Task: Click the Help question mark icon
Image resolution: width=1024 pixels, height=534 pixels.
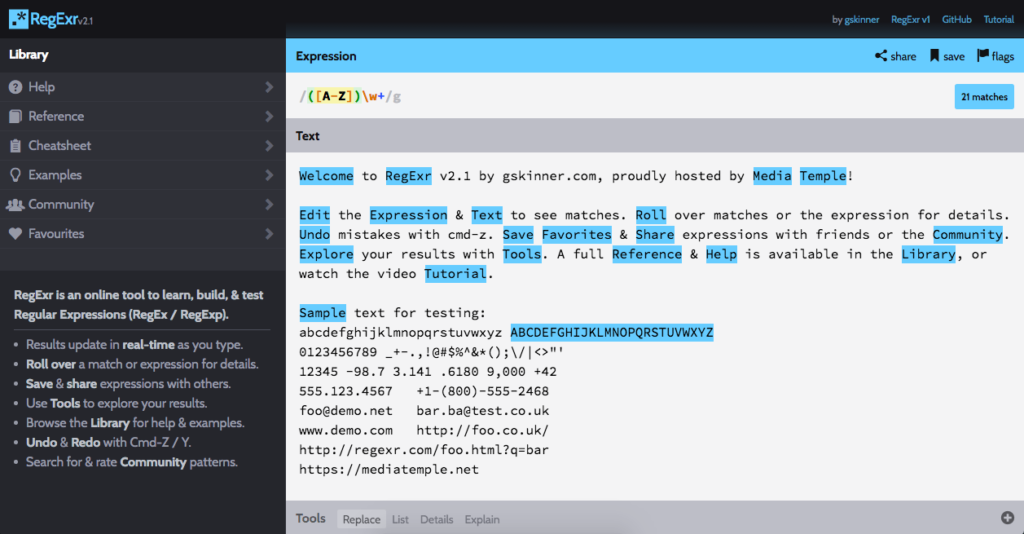Action: pos(15,87)
